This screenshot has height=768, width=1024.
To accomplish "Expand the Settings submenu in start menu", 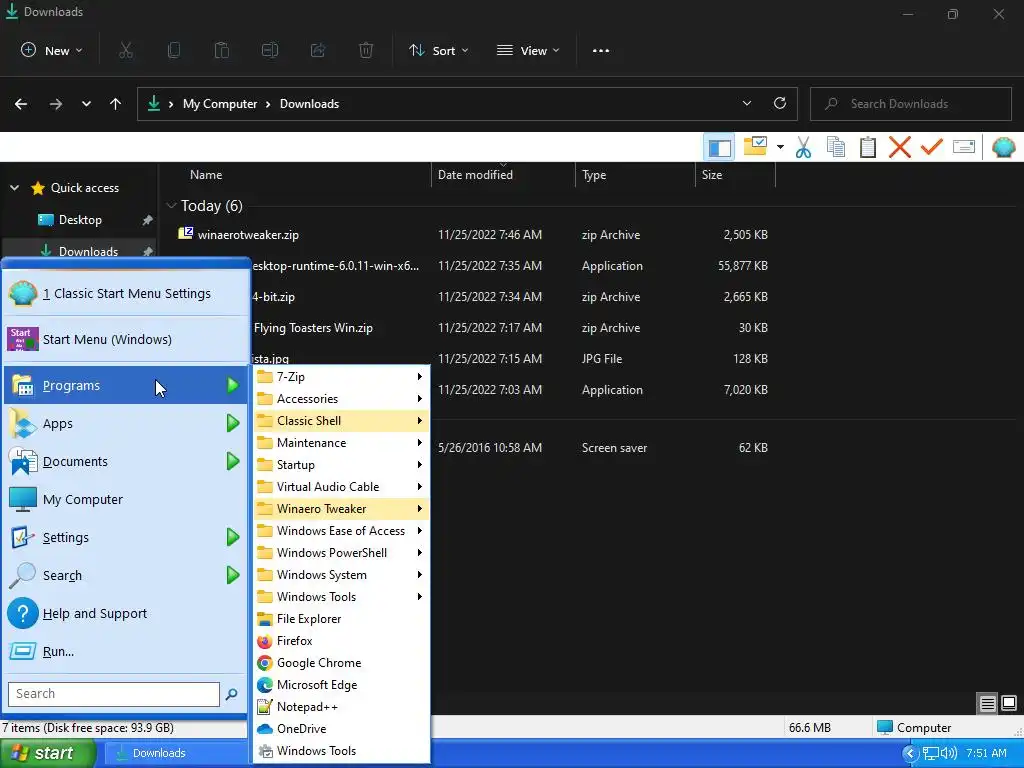I will pos(127,537).
